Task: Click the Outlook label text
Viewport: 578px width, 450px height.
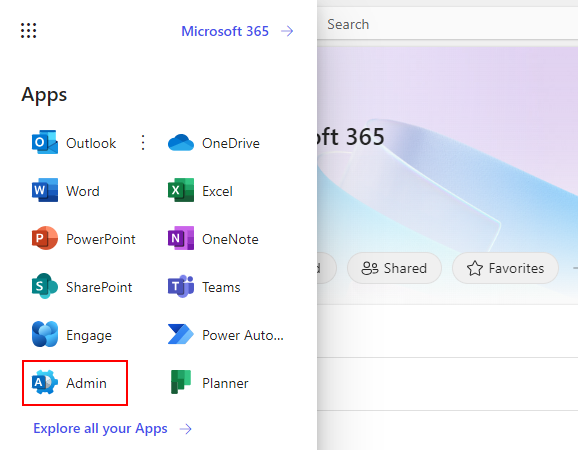Action: coord(91,143)
